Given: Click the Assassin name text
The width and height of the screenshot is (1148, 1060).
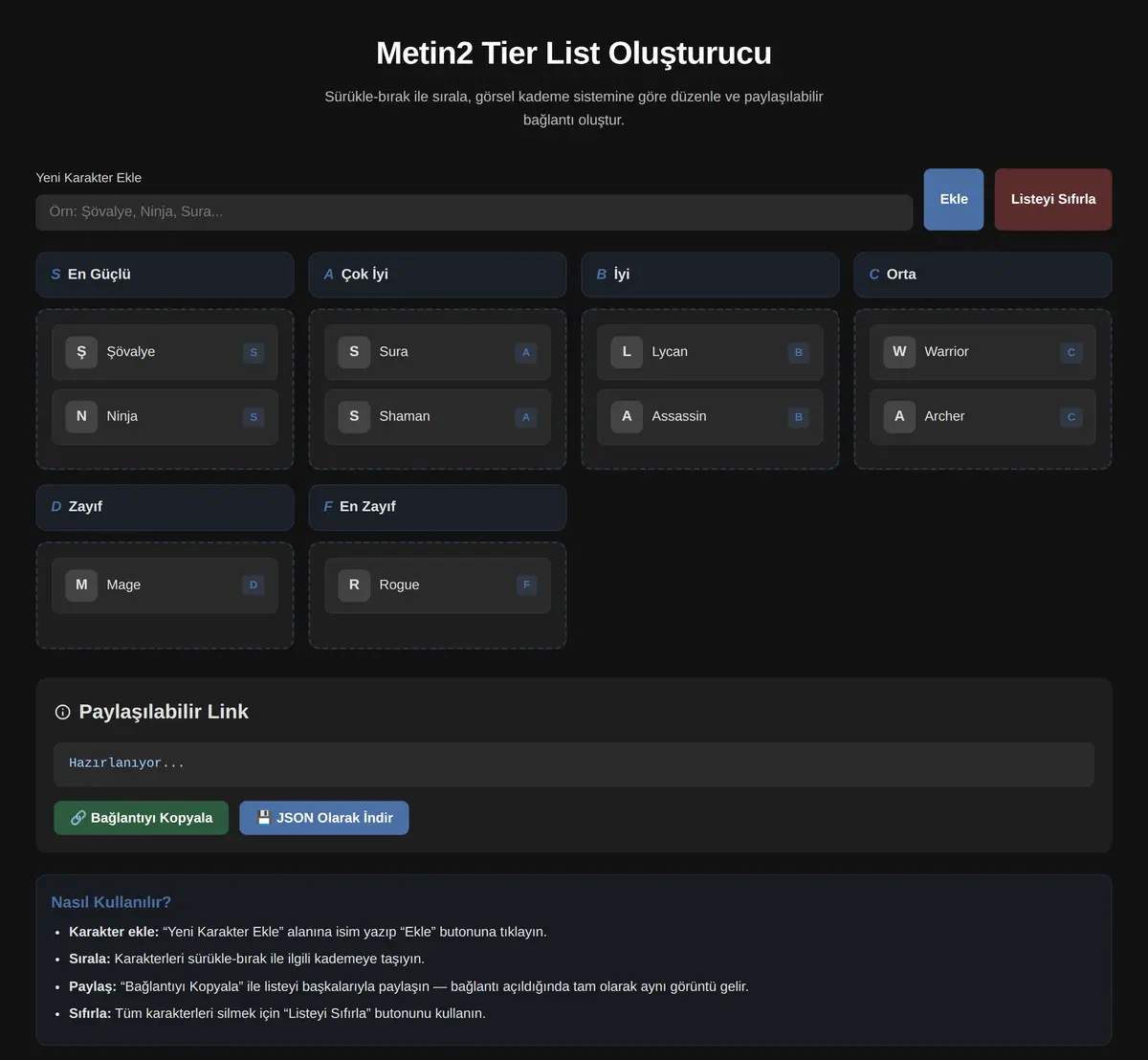Looking at the screenshot, I should (x=679, y=416).
